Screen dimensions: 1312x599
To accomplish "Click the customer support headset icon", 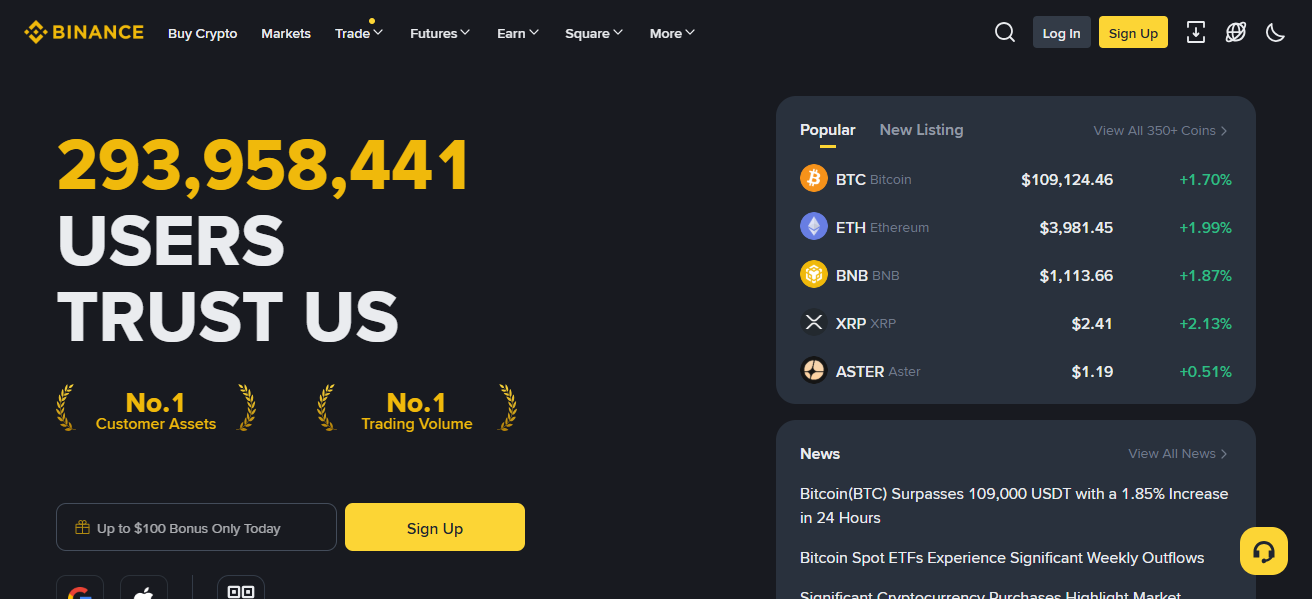I will 1263,551.
